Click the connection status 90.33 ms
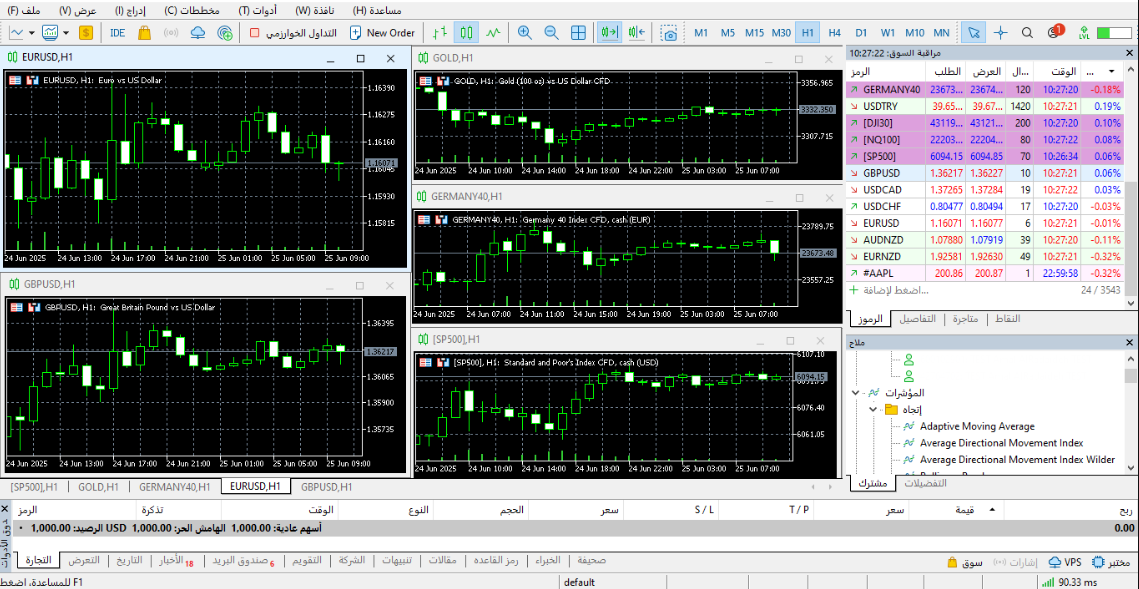Viewport: 1139px width, 589px height. click(x=1067, y=582)
